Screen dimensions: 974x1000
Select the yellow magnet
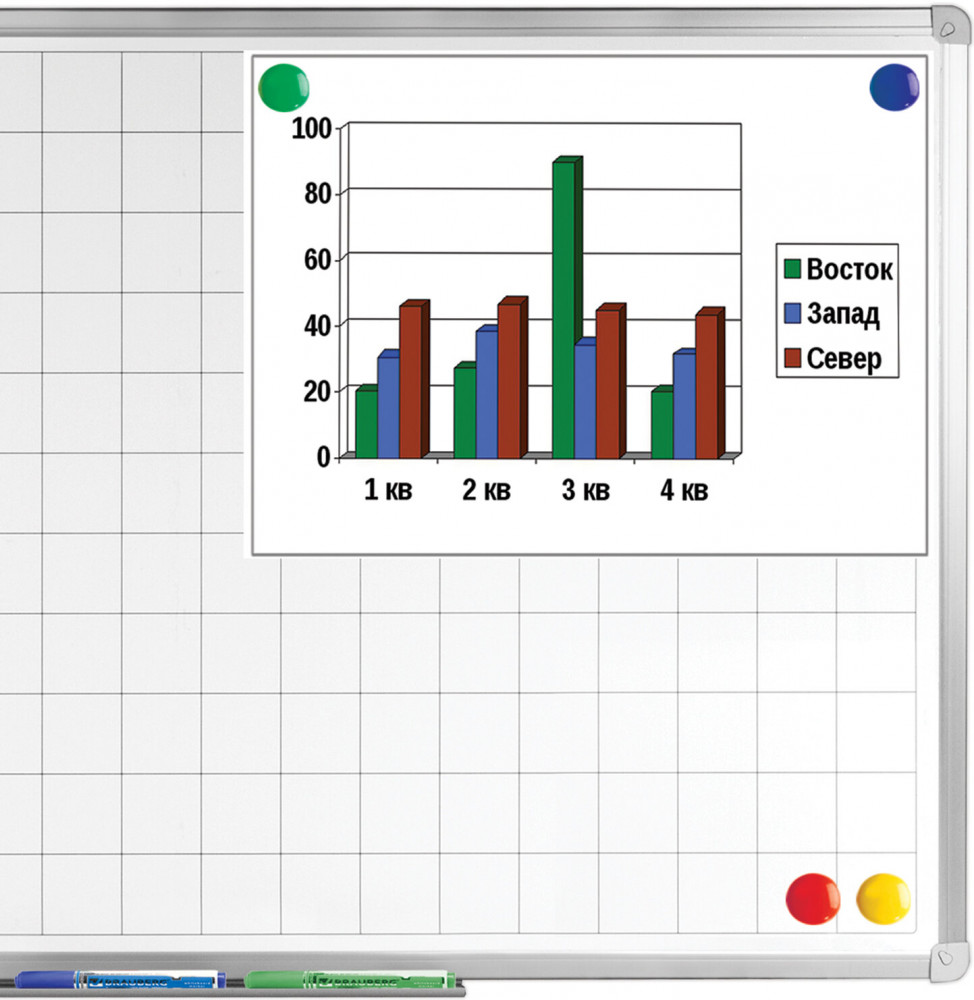click(883, 898)
